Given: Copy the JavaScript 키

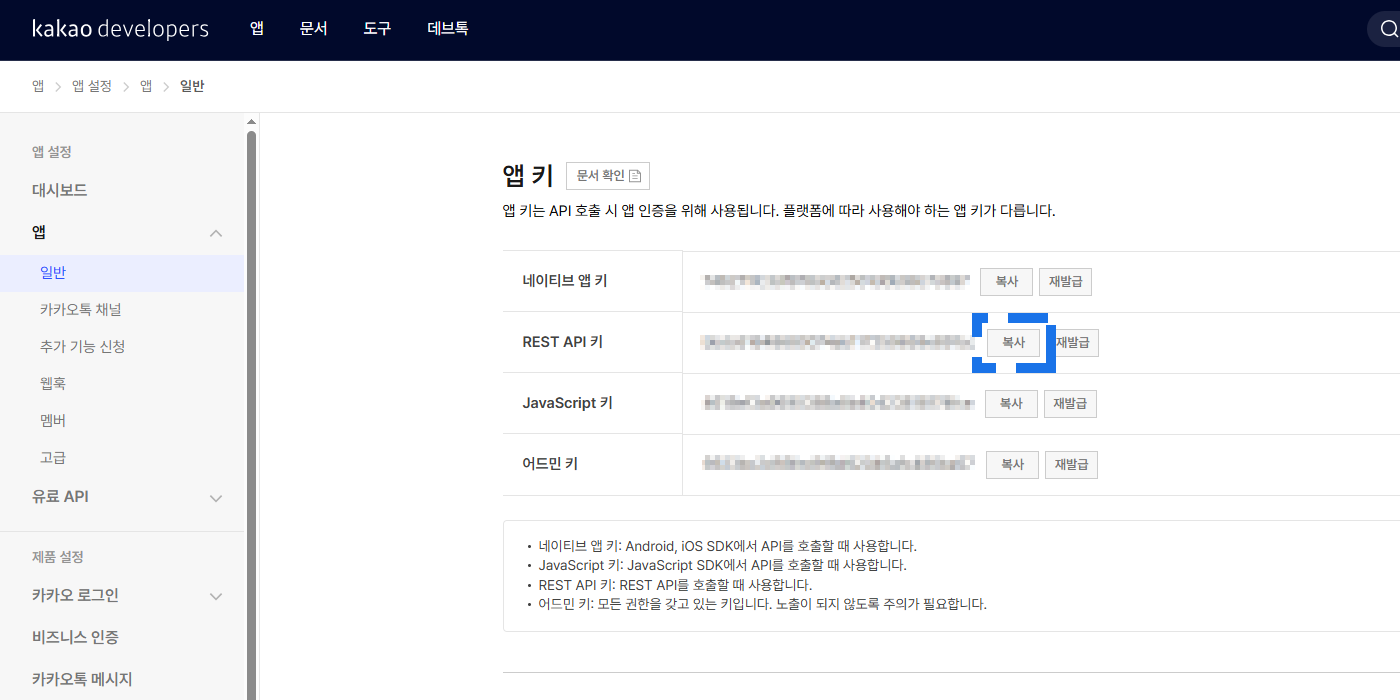Looking at the screenshot, I should click(1011, 404).
